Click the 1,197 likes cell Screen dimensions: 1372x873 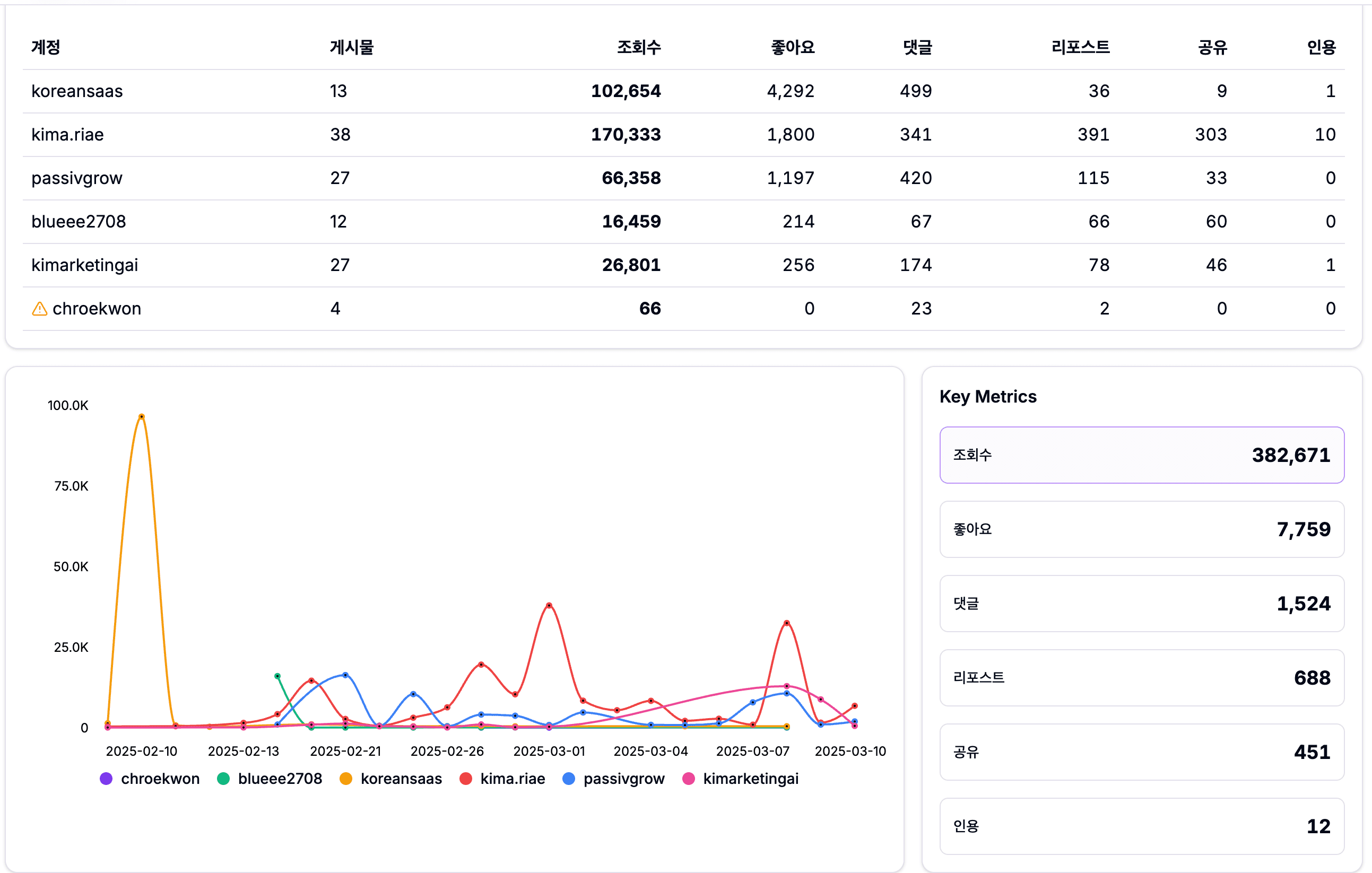(791, 178)
